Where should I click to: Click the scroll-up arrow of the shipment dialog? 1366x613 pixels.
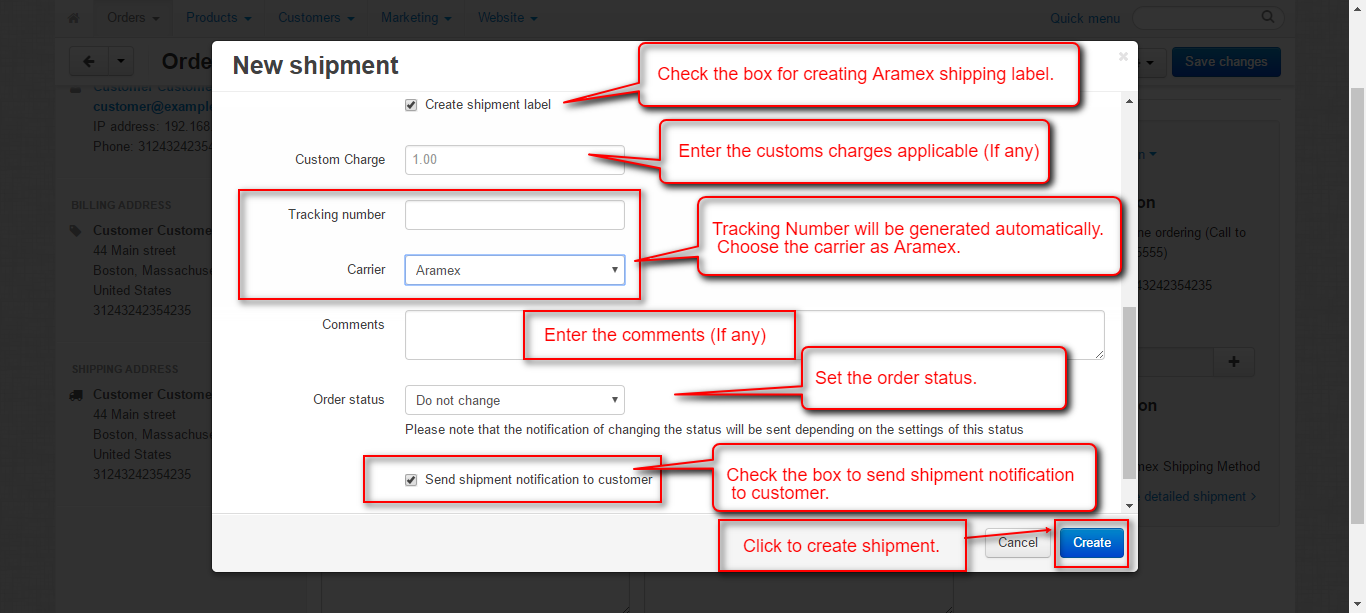coord(1130,101)
